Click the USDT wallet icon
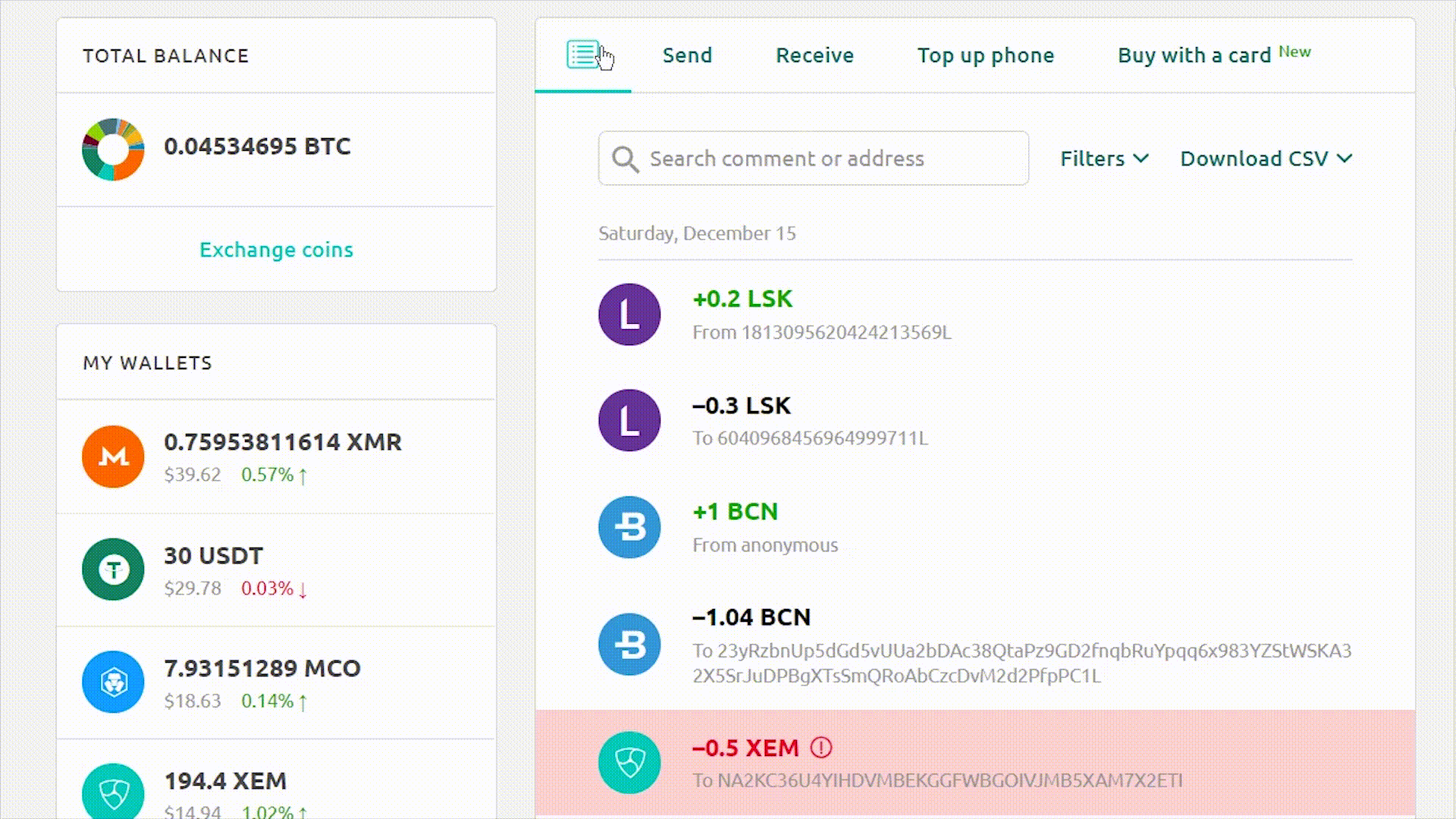 (112, 569)
